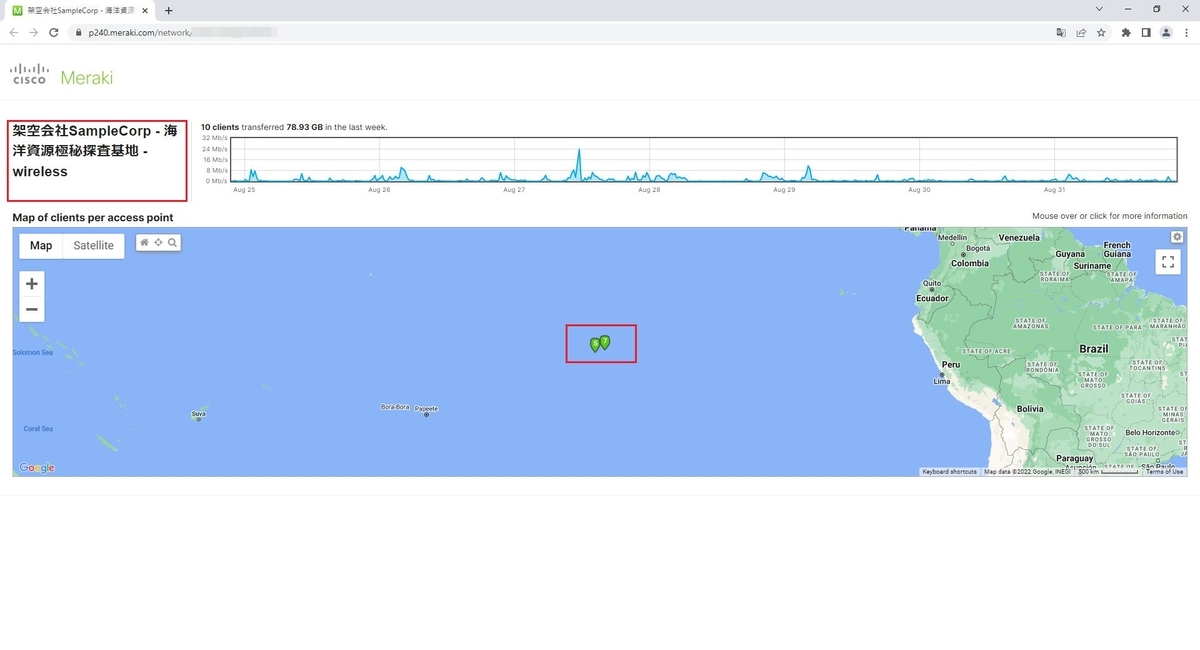Screen dimensions: 1200x650
Task: Click the Quito city label on the map
Action: point(932,283)
